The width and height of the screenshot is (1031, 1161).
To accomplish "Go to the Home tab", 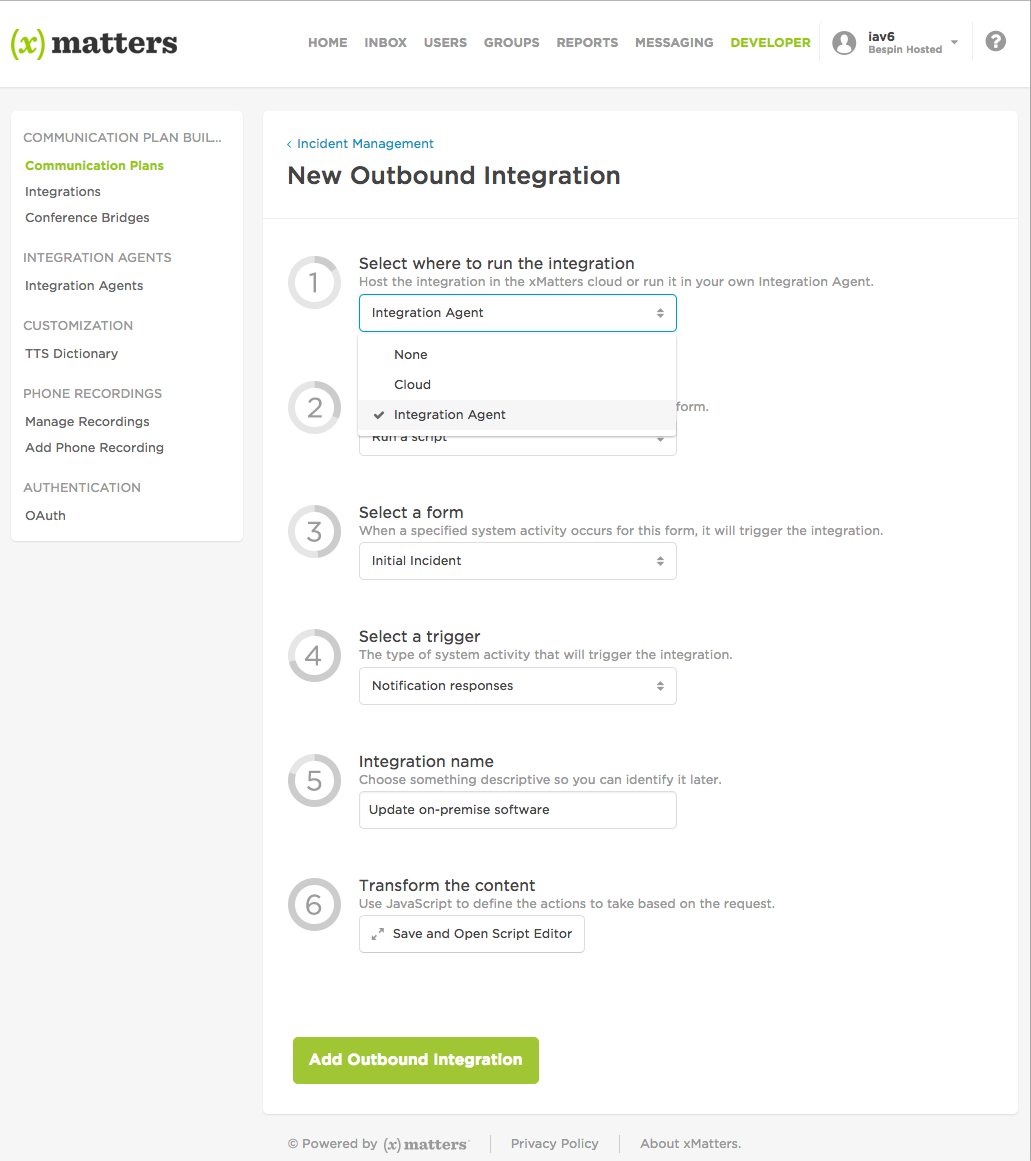I will point(327,43).
